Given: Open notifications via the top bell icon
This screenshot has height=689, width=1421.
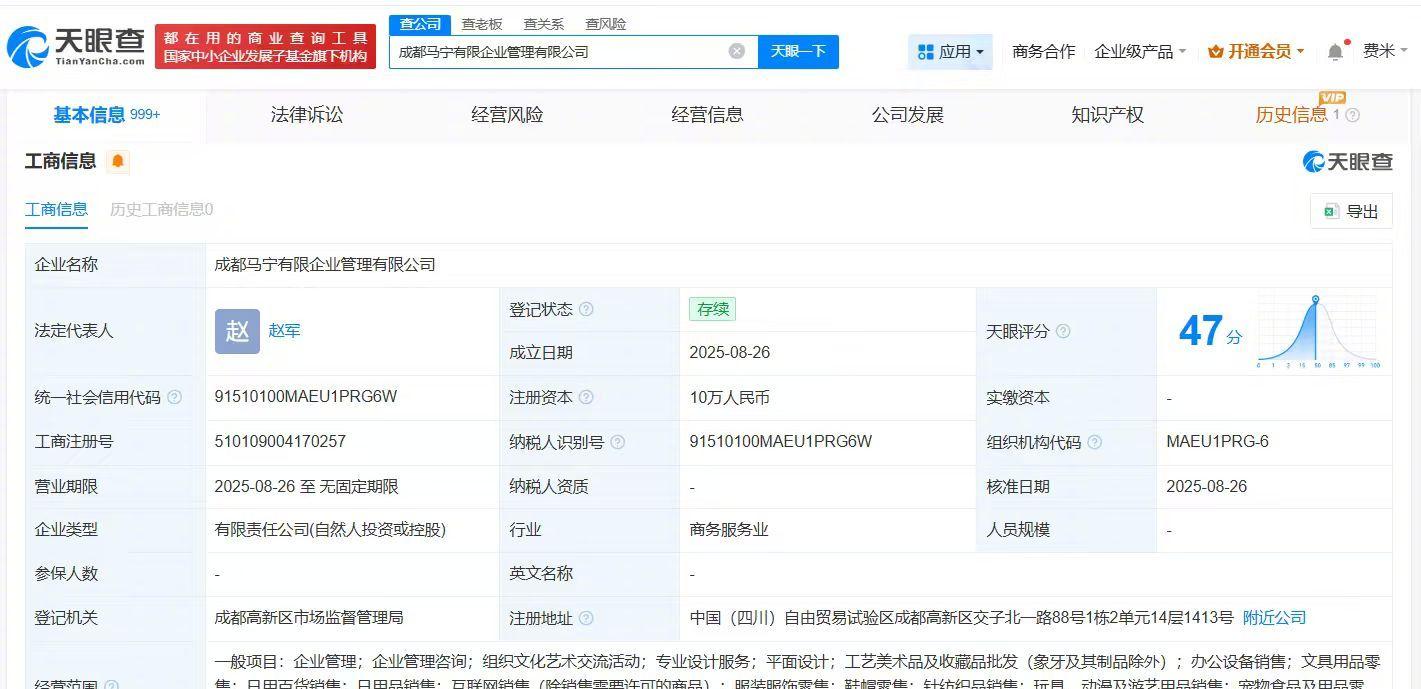Looking at the screenshot, I should click(x=1335, y=51).
